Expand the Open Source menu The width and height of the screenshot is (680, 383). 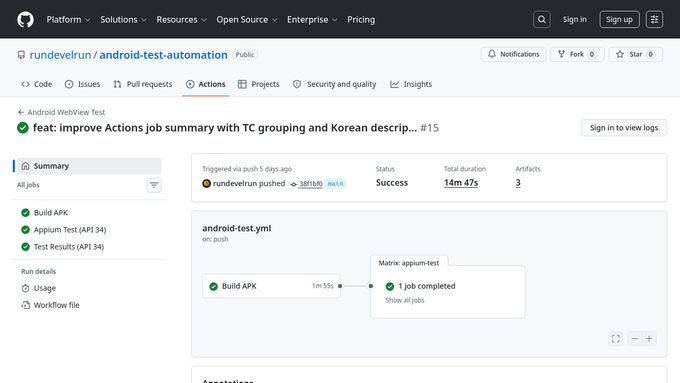click(247, 20)
